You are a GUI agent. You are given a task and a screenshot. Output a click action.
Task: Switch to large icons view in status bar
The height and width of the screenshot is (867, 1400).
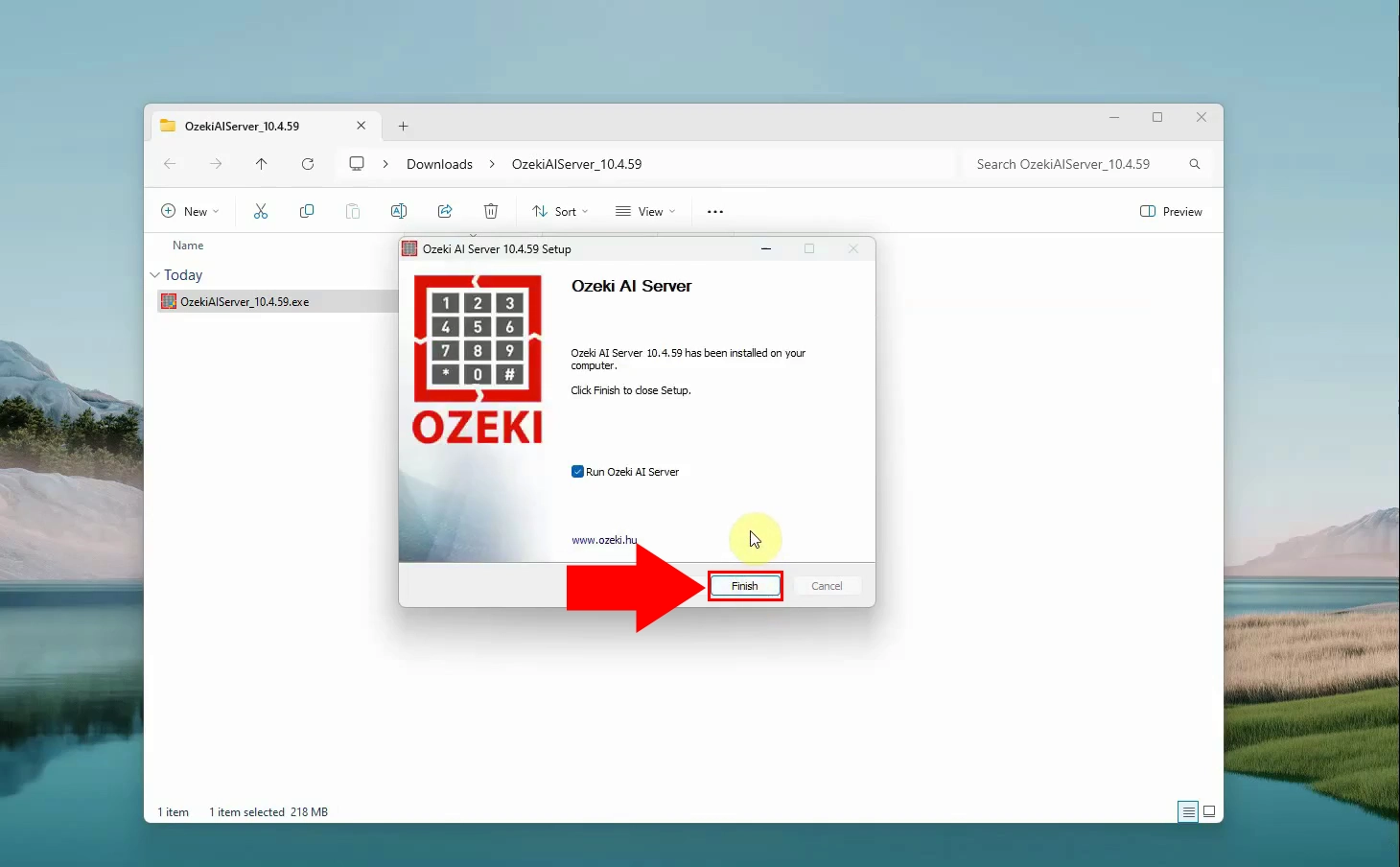[1209, 811]
